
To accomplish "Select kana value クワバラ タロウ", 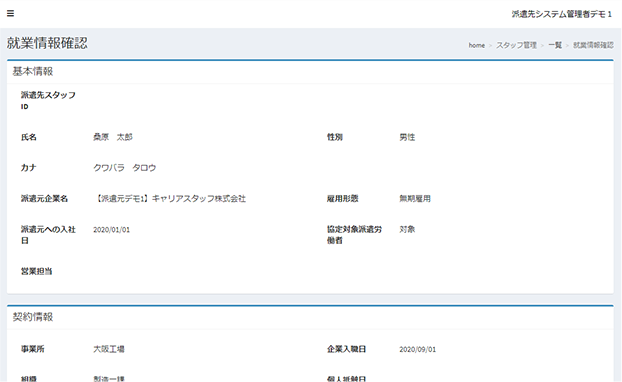I will click(125, 168).
